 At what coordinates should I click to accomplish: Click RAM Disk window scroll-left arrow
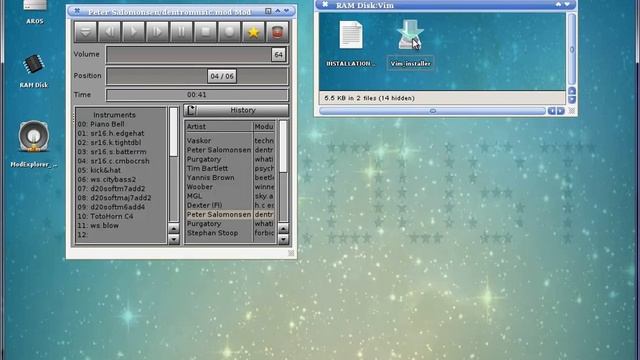[551, 111]
